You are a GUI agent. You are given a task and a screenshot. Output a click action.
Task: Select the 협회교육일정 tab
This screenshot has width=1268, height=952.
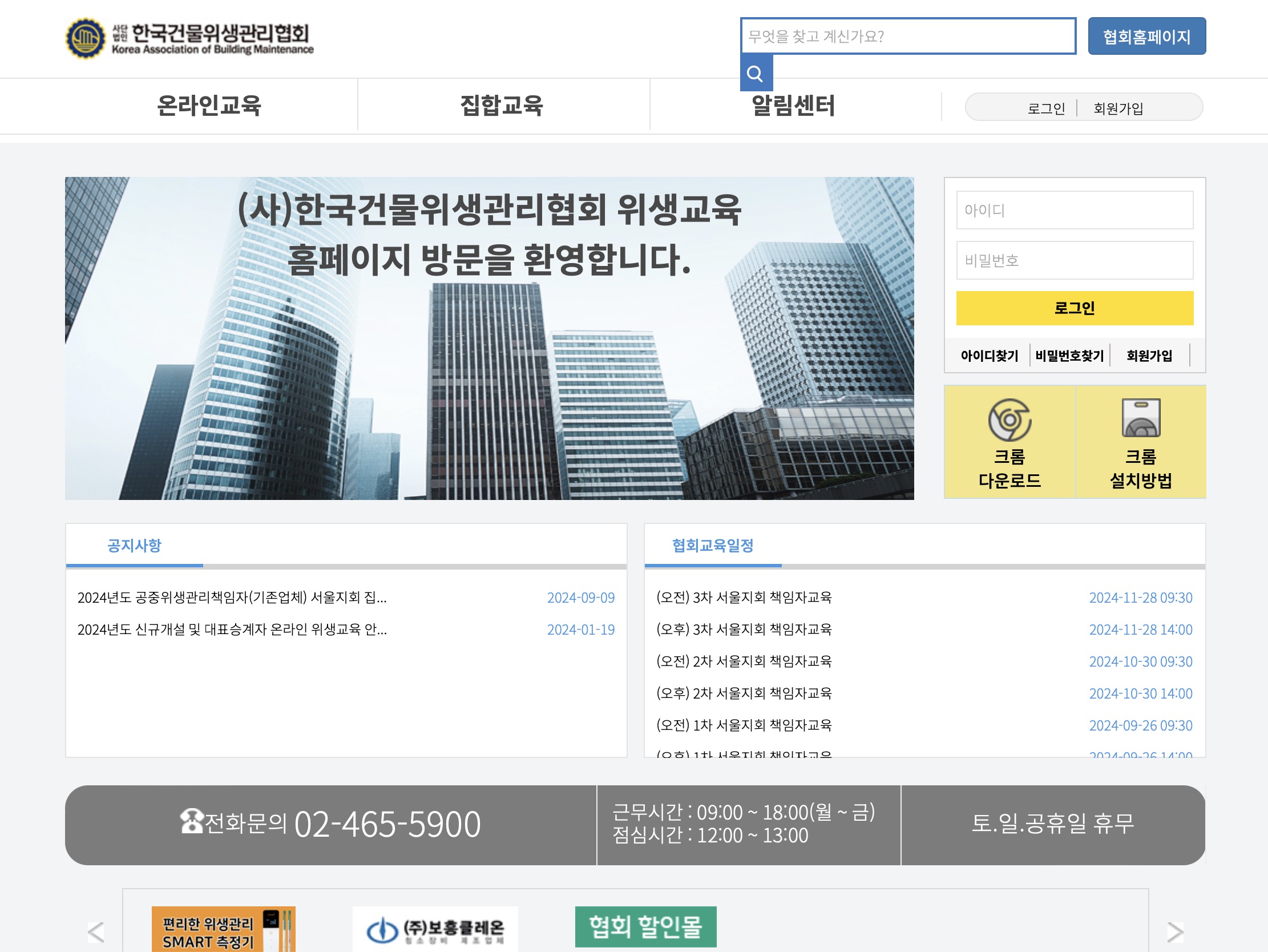713,546
